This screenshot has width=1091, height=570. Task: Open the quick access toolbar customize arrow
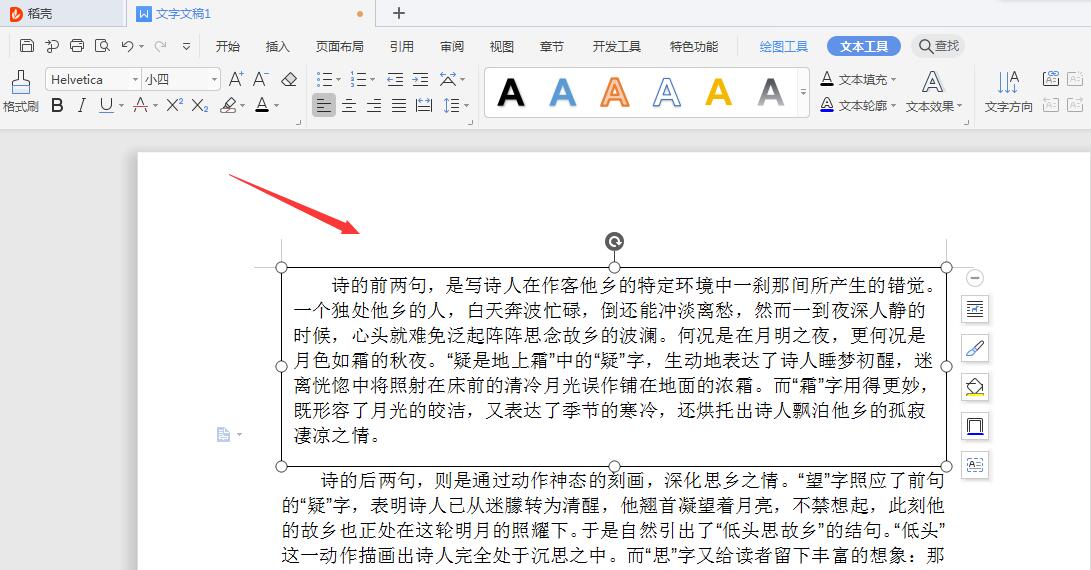click(x=186, y=46)
